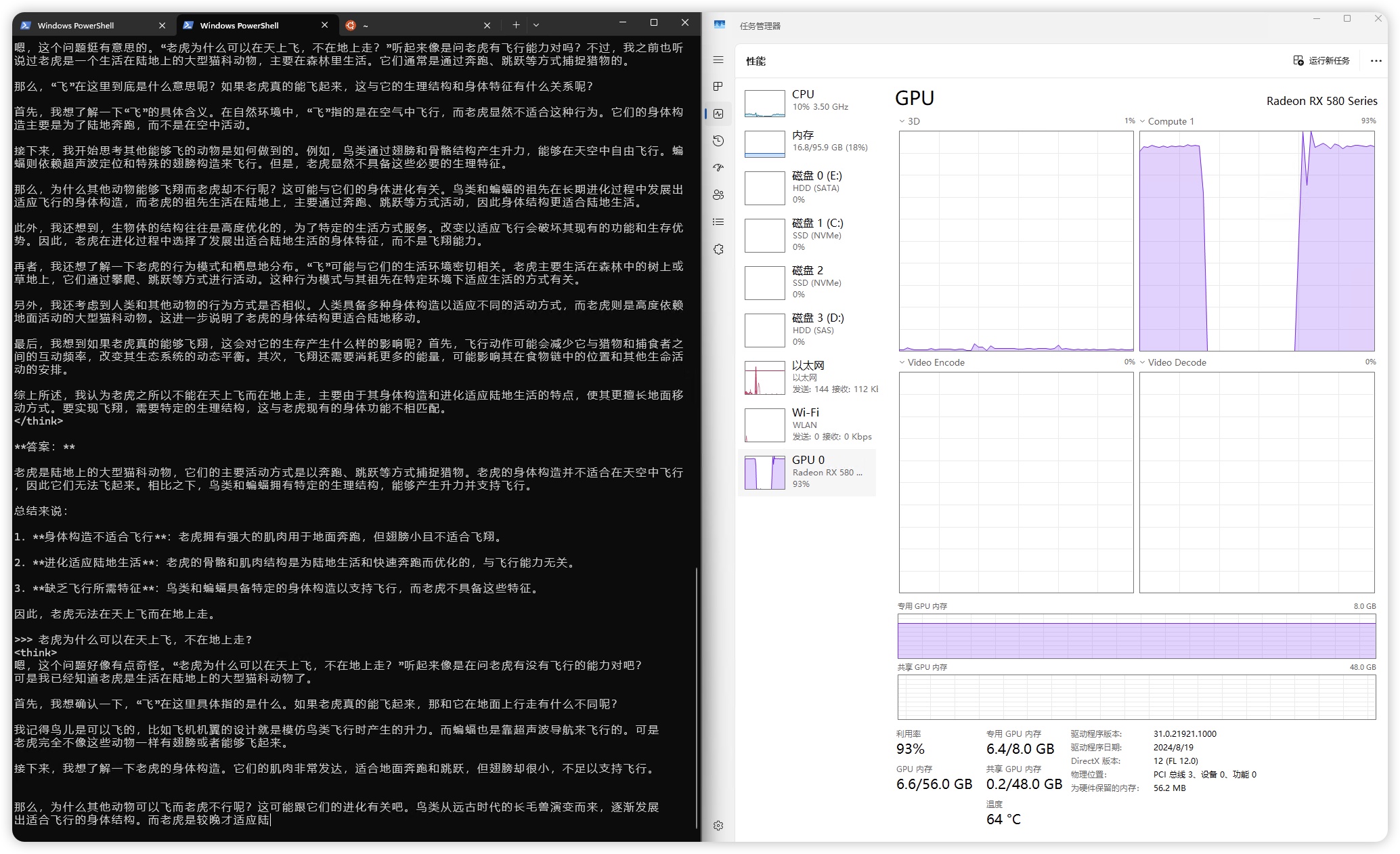Open the navigation hamburger menu
1400x854 pixels.
[x=718, y=60]
